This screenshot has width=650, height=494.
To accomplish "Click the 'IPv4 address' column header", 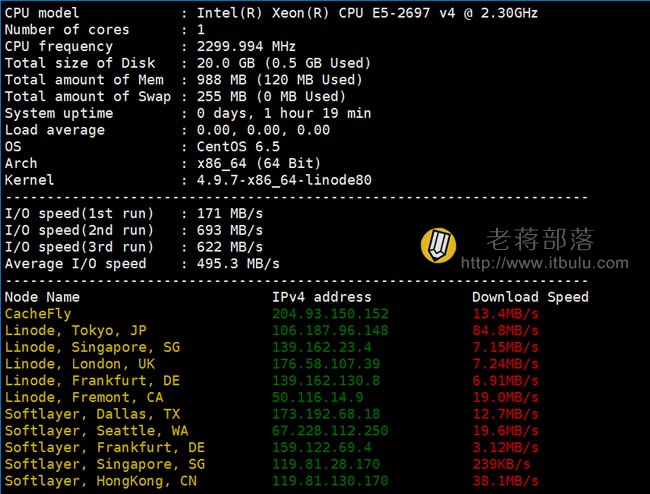I will point(322,297).
